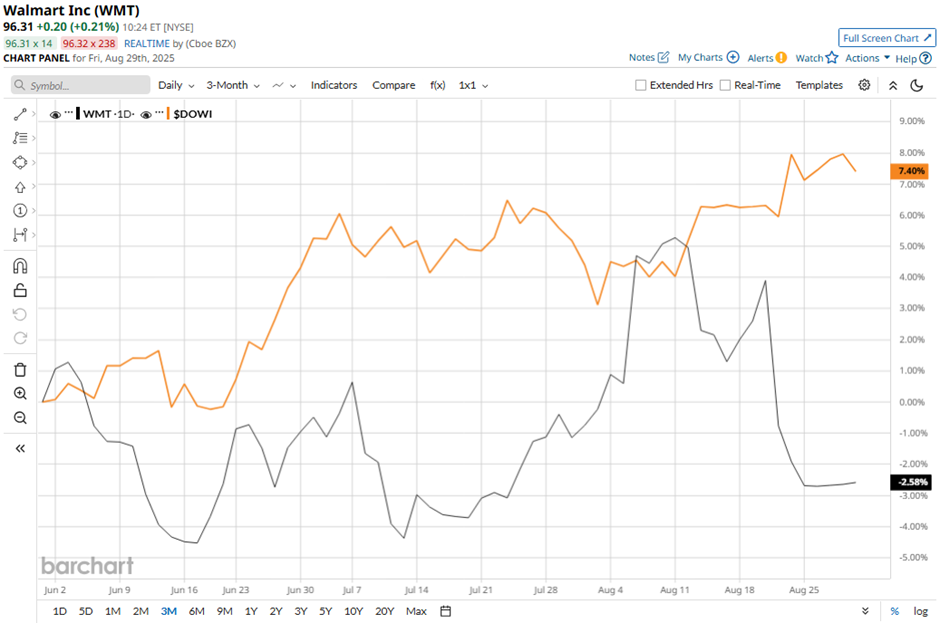Open the Templates menu
940x623 pixels.
[x=819, y=85]
